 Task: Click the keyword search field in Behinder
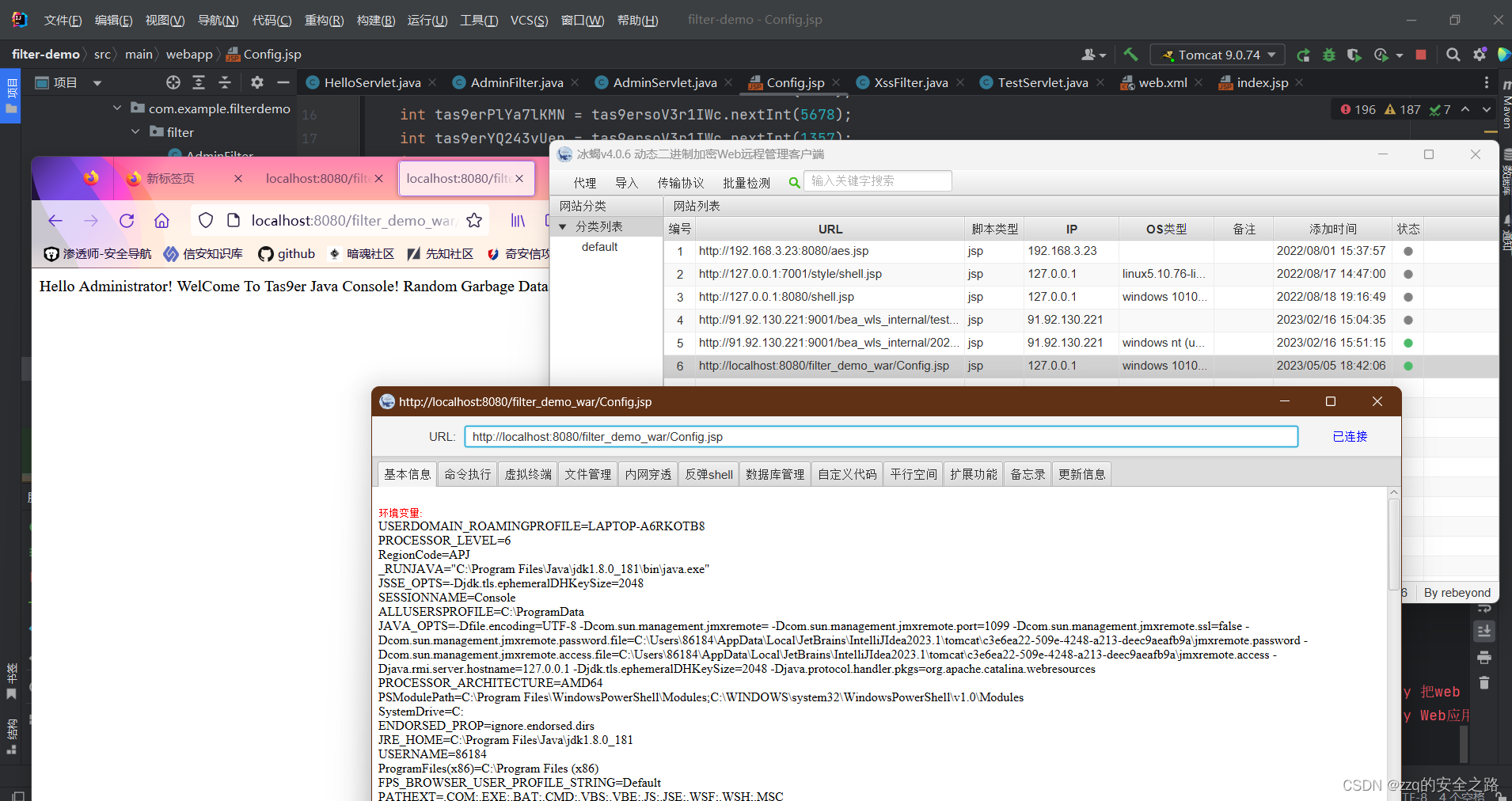877,181
